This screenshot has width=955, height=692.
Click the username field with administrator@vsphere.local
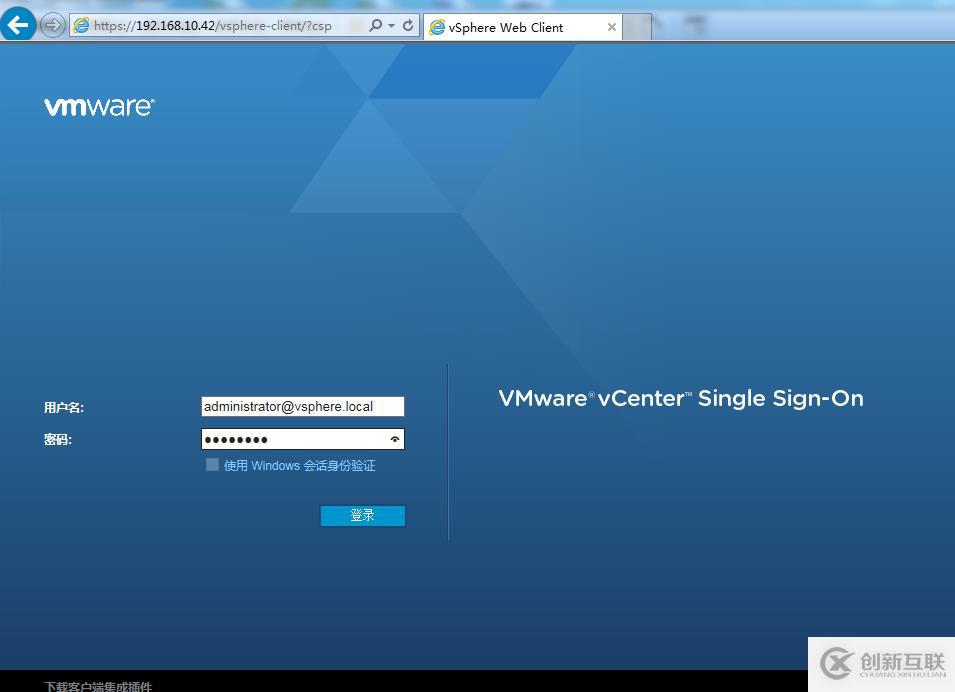303,406
